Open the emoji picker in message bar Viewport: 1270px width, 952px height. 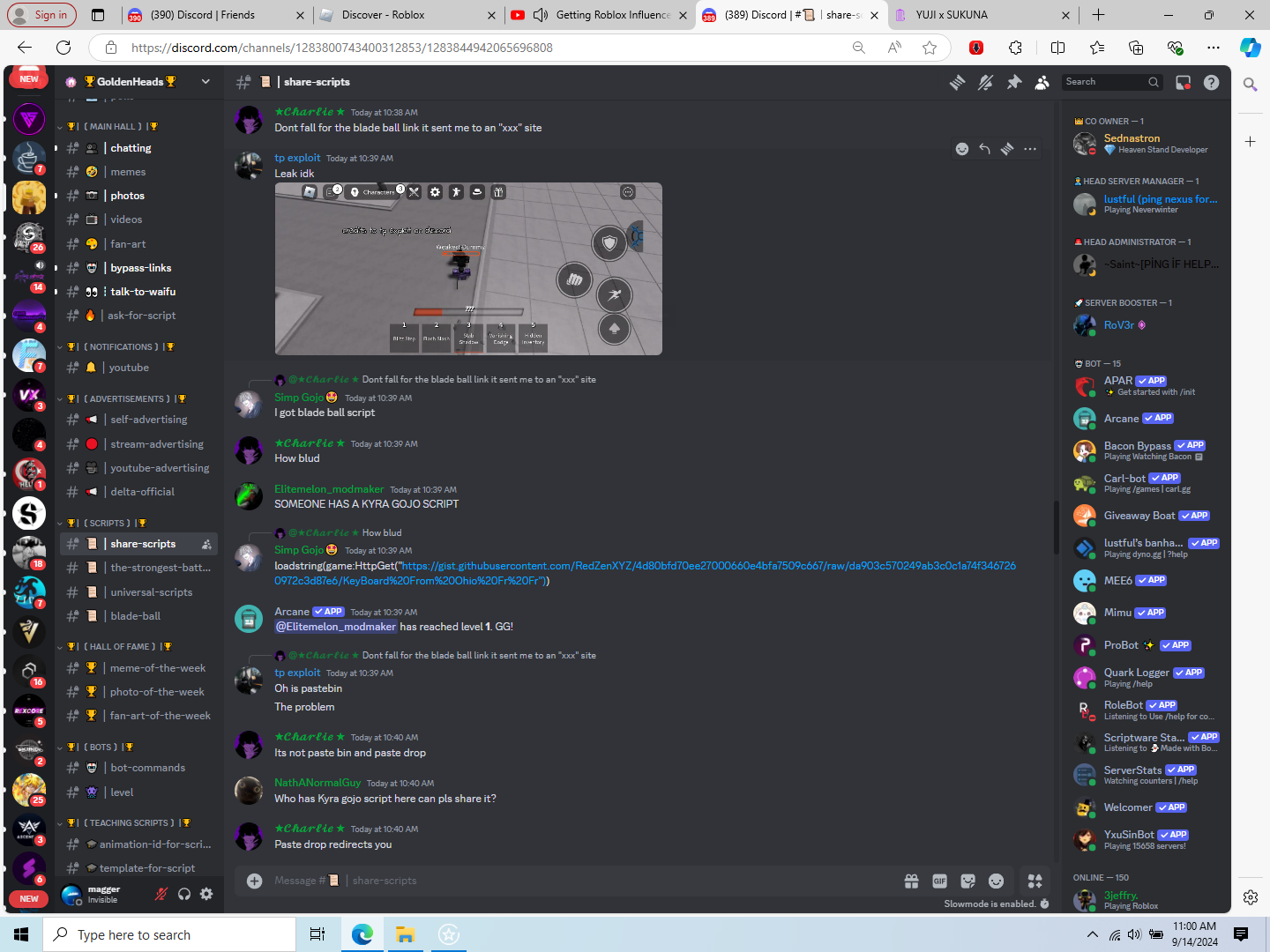(996, 881)
